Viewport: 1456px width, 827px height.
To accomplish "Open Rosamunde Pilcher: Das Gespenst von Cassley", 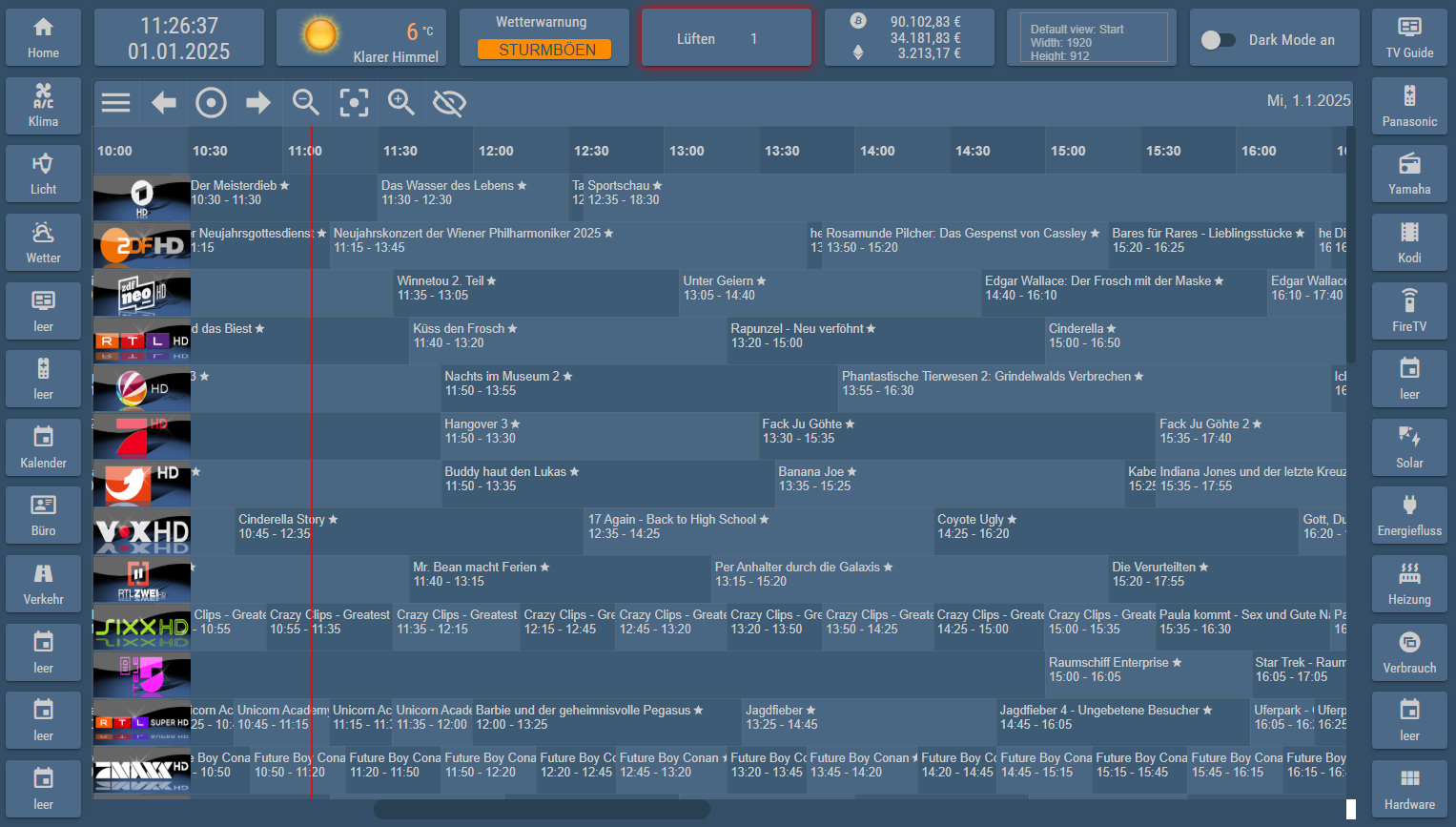I will [965, 246].
